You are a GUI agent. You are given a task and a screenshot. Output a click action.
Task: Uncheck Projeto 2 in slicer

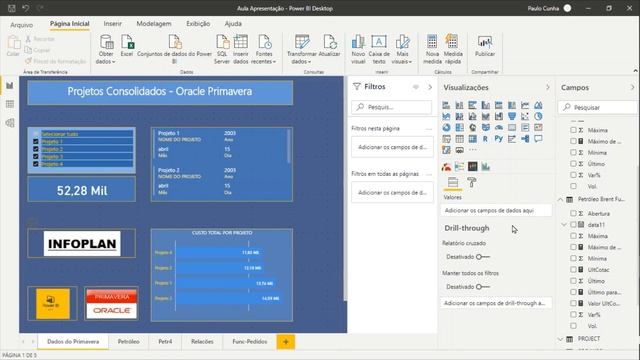[x=36, y=149]
